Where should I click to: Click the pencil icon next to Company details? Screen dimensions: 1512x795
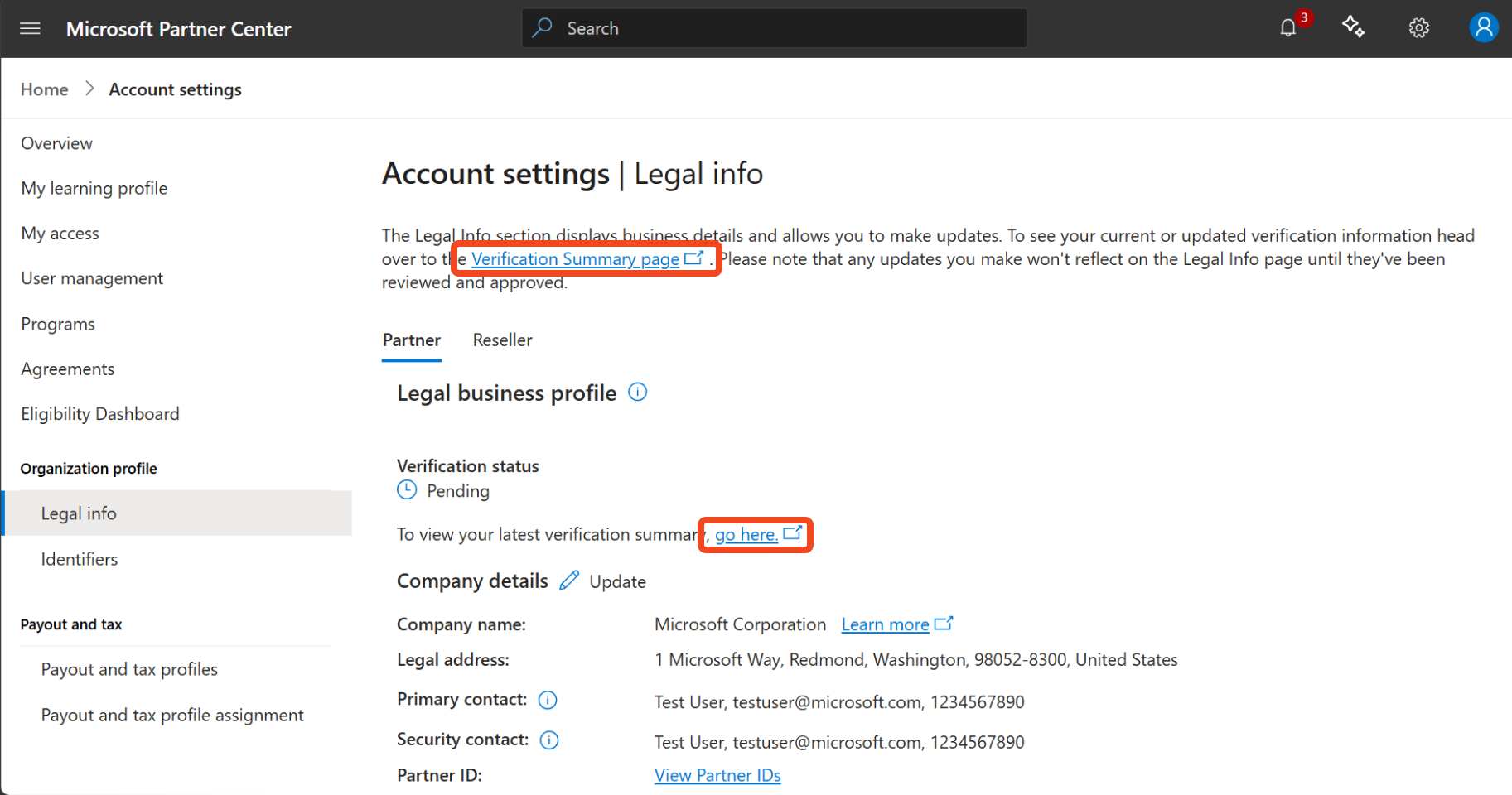tap(569, 581)
